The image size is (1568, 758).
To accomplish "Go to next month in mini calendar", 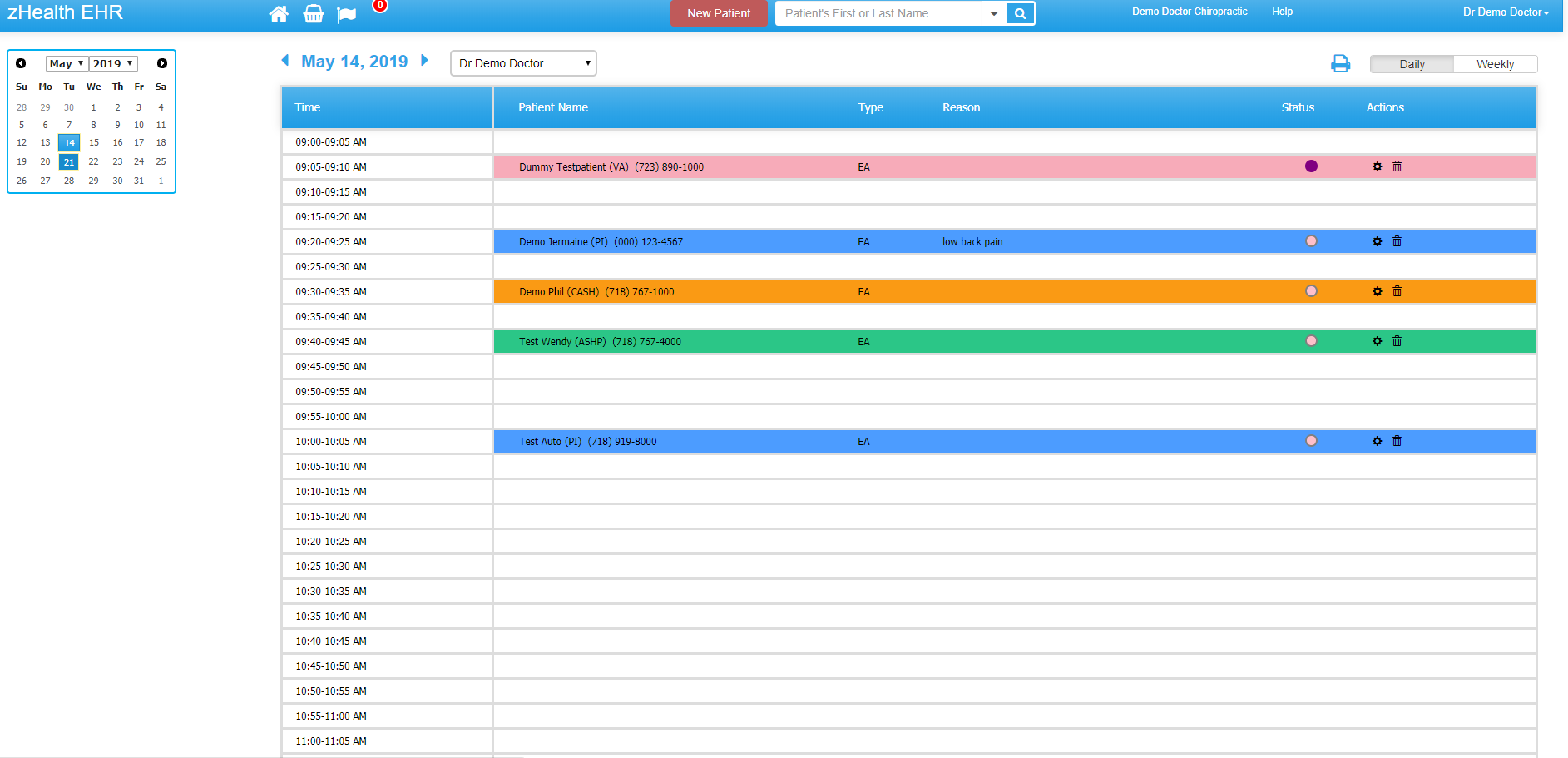I will (162, 63).
